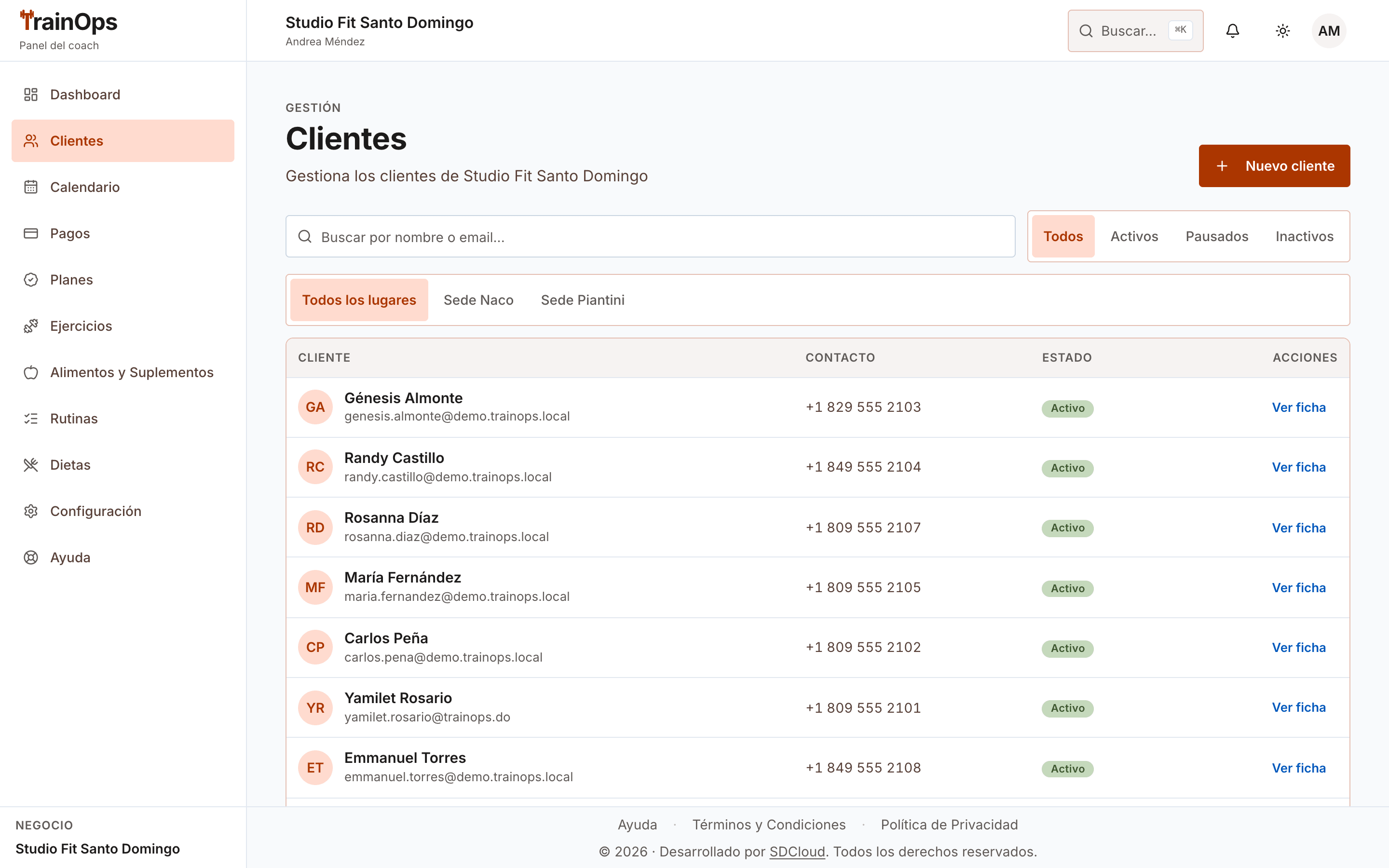
Task: Click the Dietas utensils icon
Action: (31, 465)
